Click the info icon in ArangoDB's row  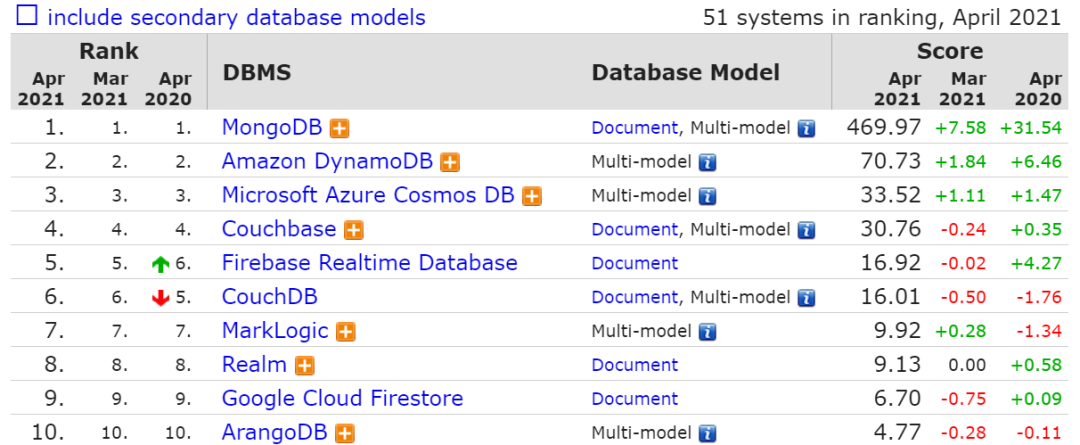pos(707,433)
